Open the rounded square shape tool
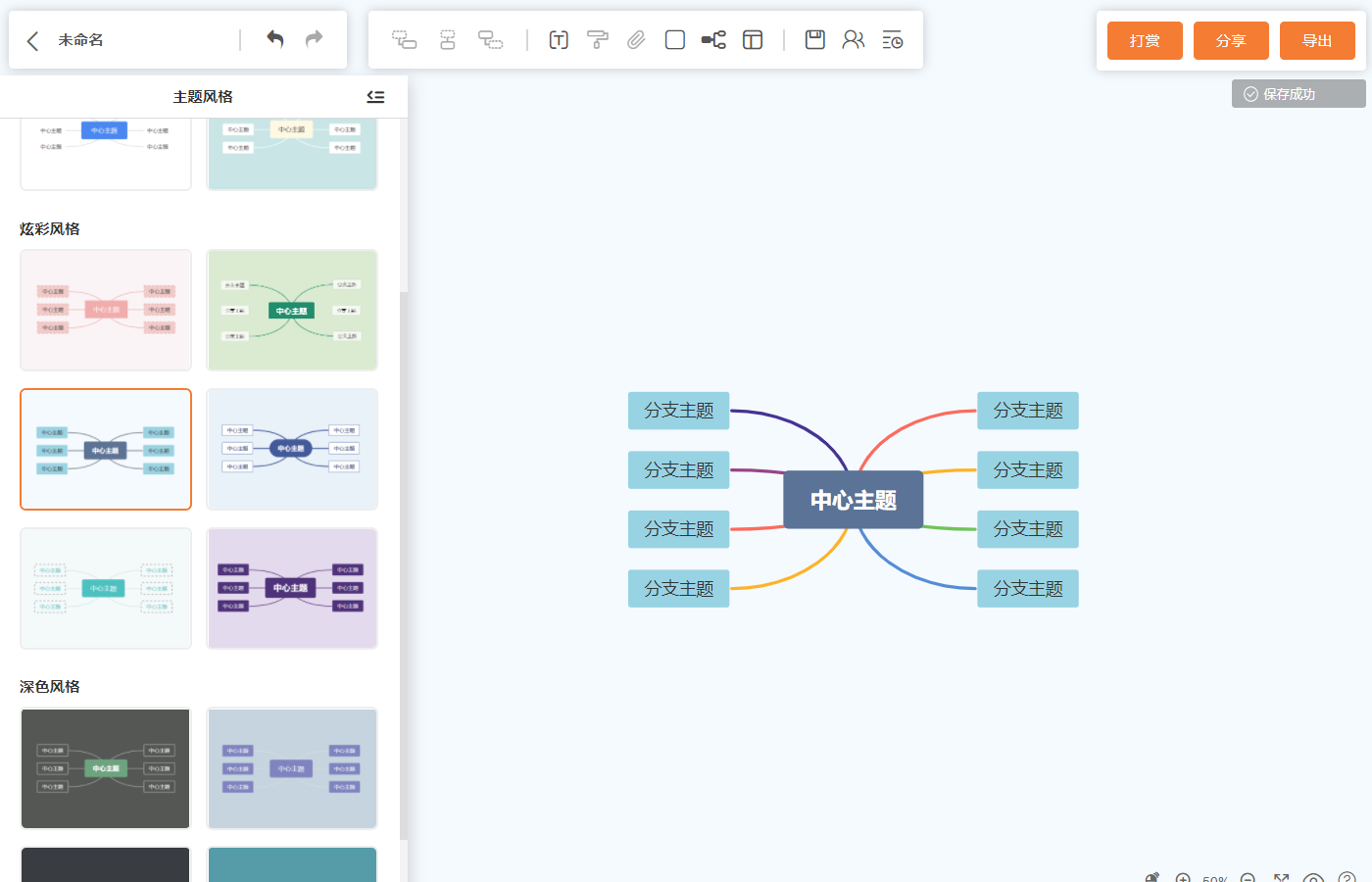The height and width of the screenshot is (882, 1372). 675,39
